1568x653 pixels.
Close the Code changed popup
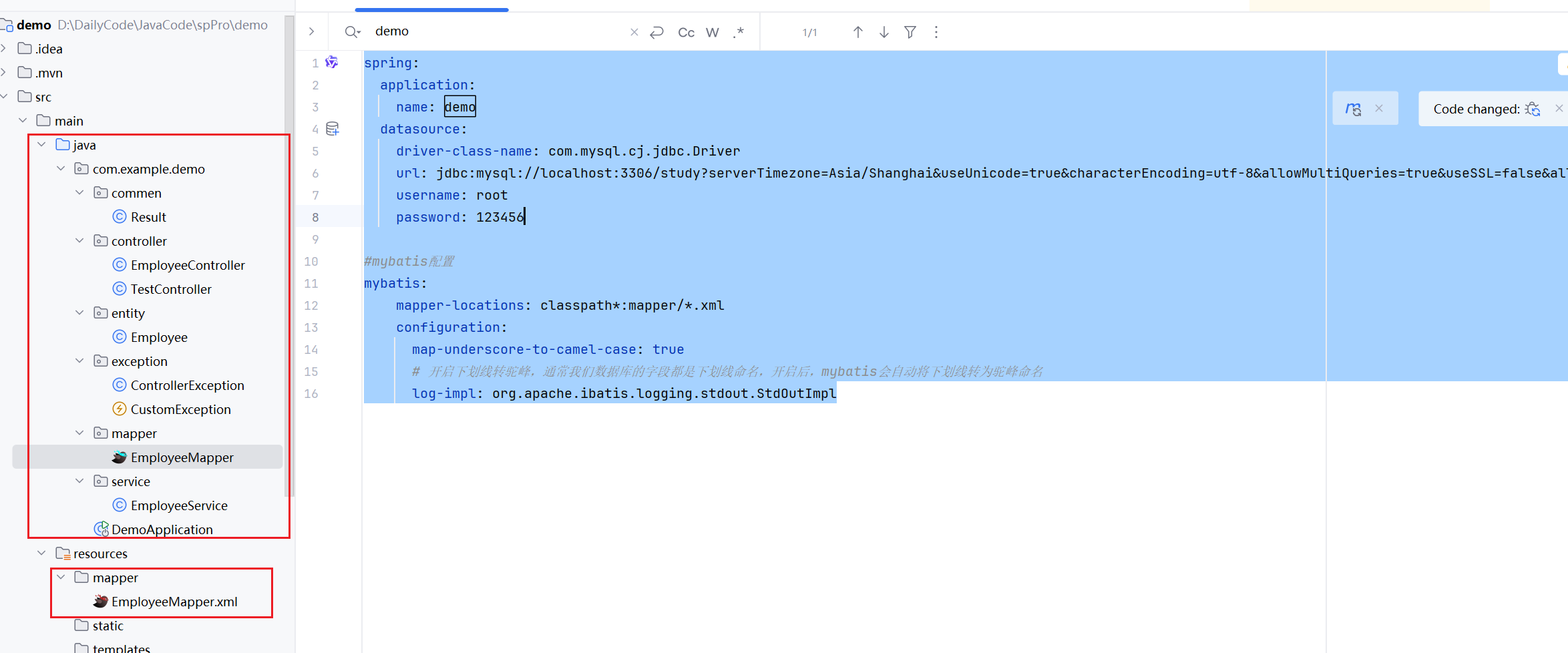pyautogui.click(x=1559, y=108)
